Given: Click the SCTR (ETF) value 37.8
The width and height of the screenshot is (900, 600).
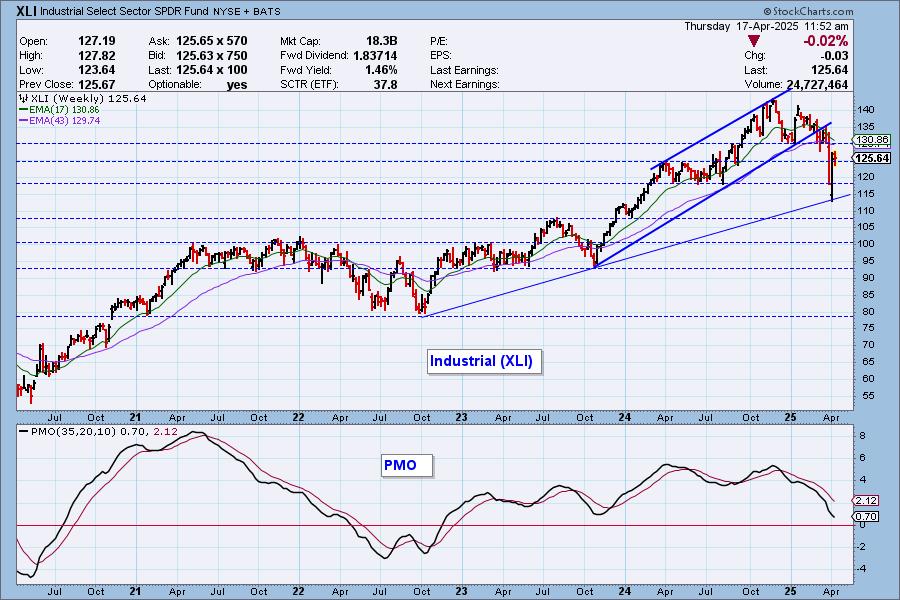Looking at the screenshot, I should 385,84.
